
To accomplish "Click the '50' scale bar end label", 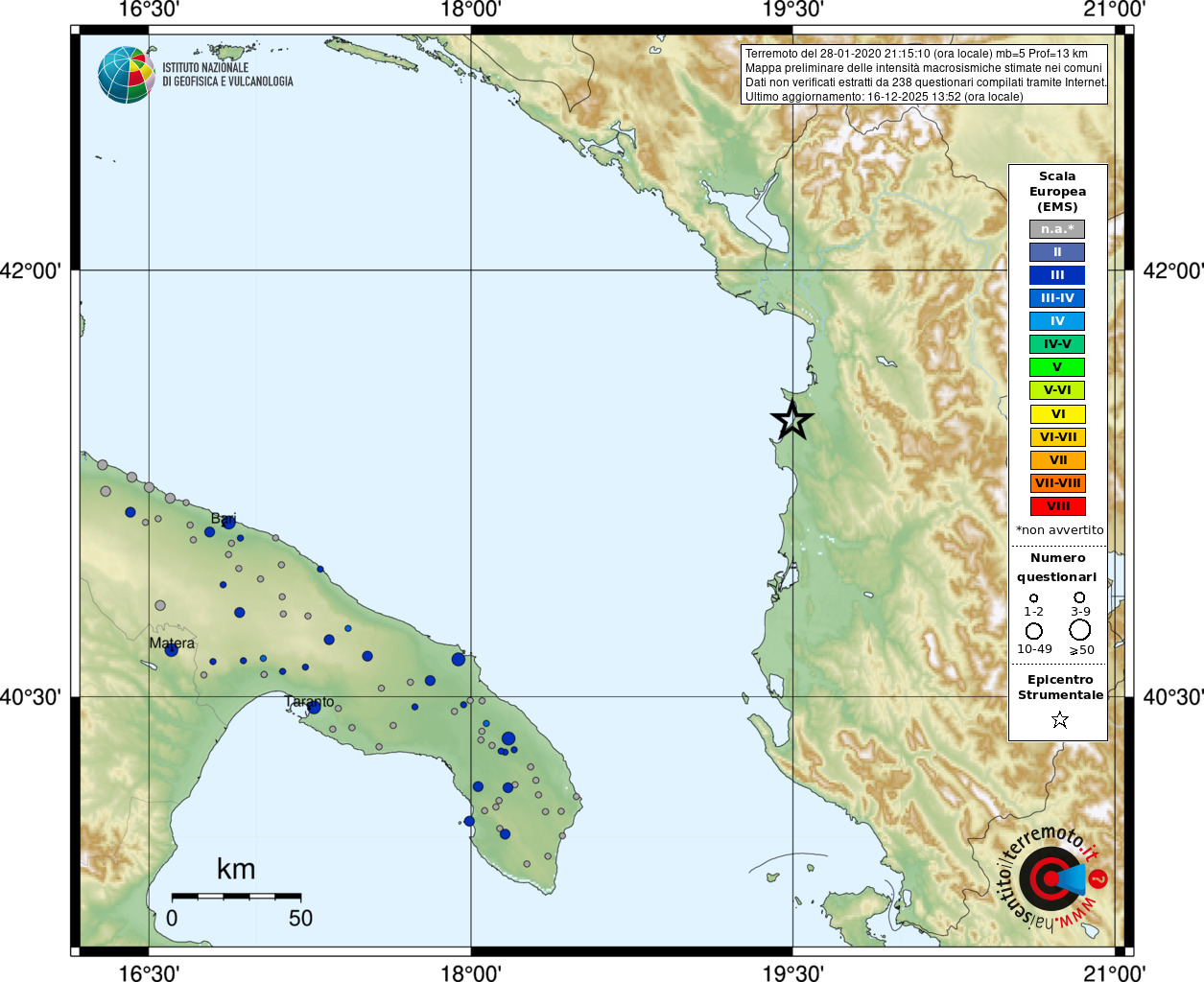I will click(301, 919).
